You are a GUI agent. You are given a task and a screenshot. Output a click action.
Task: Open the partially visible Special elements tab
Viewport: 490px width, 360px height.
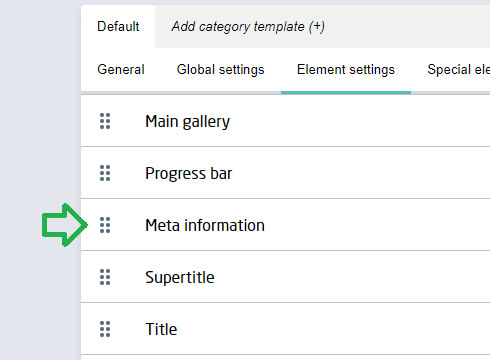(x=458, y=70)
